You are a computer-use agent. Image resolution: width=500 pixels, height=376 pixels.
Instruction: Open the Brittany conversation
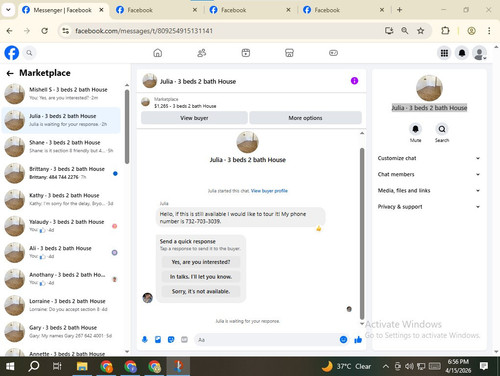point(61,173)
